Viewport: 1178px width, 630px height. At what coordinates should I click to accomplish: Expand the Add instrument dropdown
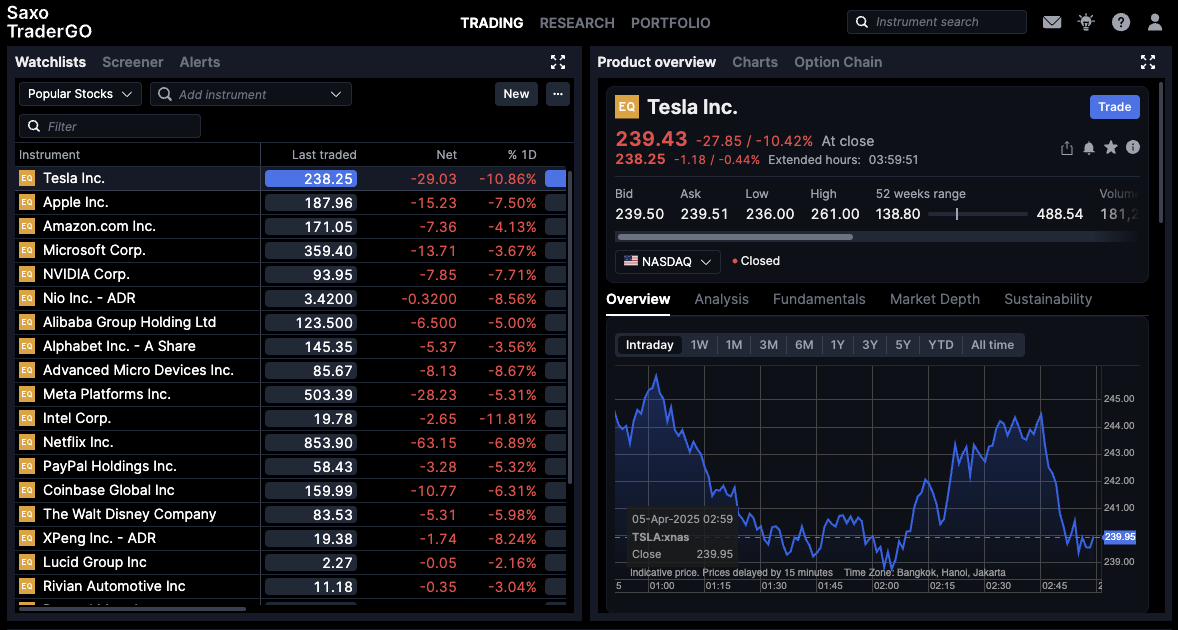click(335, 94)
